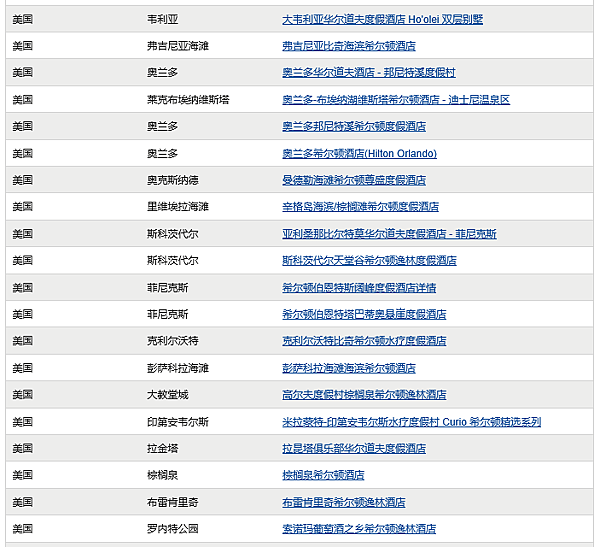
Task: Click the 美国 cell in the 奥克斯纳德 row
Action: pos(23,180)
